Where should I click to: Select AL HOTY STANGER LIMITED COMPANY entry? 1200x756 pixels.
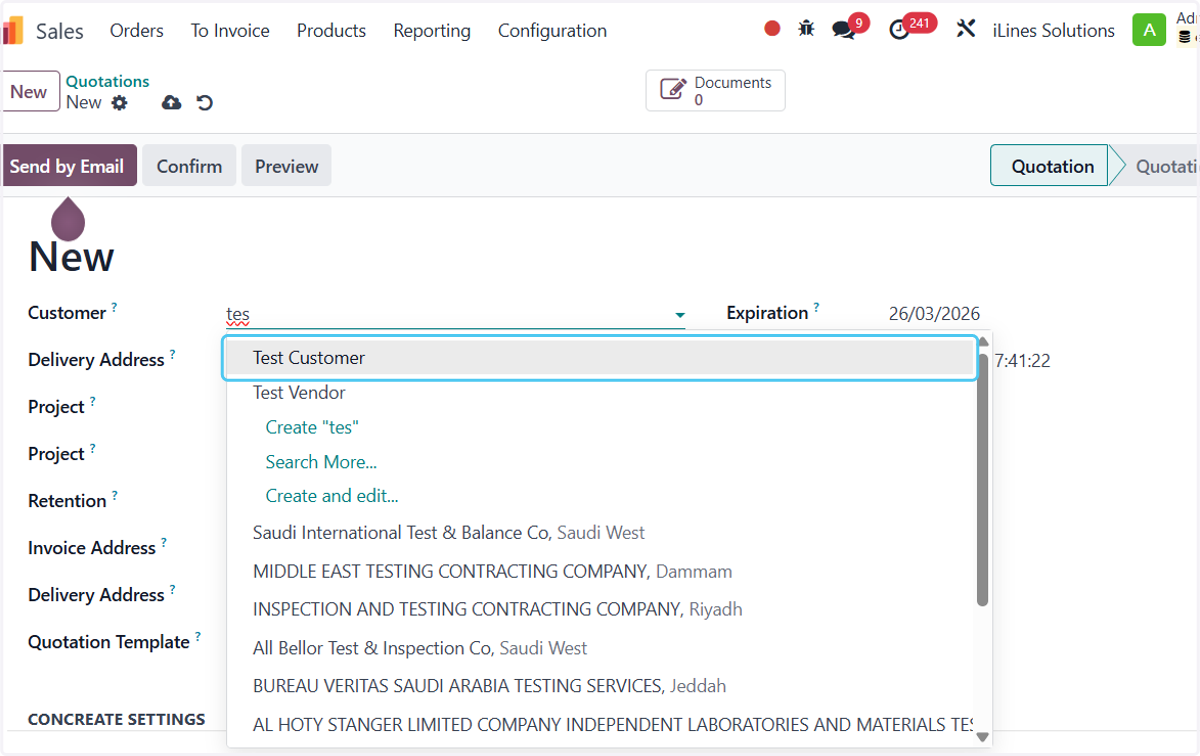[x=600, y=726]
